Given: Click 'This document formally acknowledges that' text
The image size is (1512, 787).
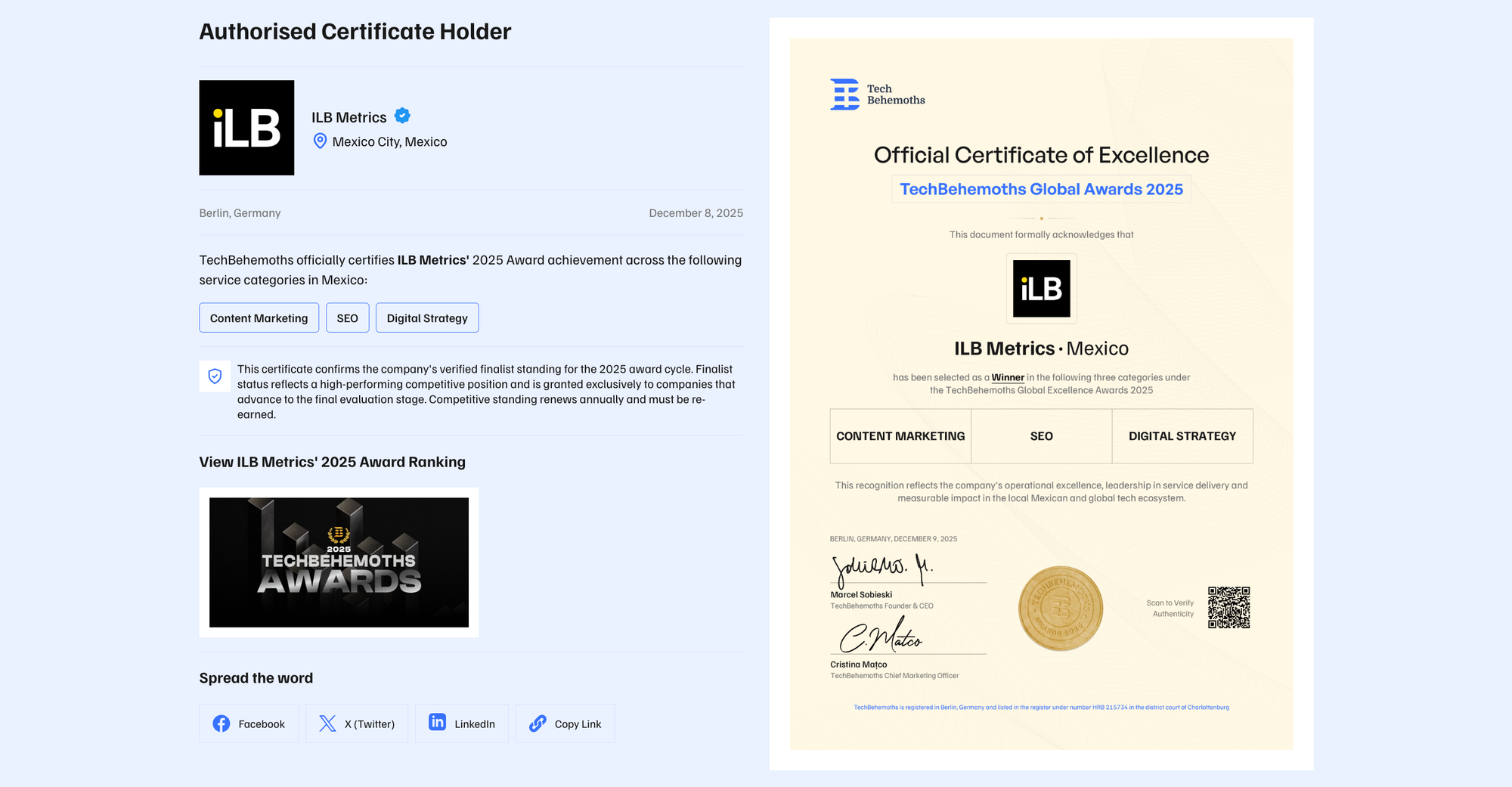Looking at the screenshot, I should tap(1042, 235).
